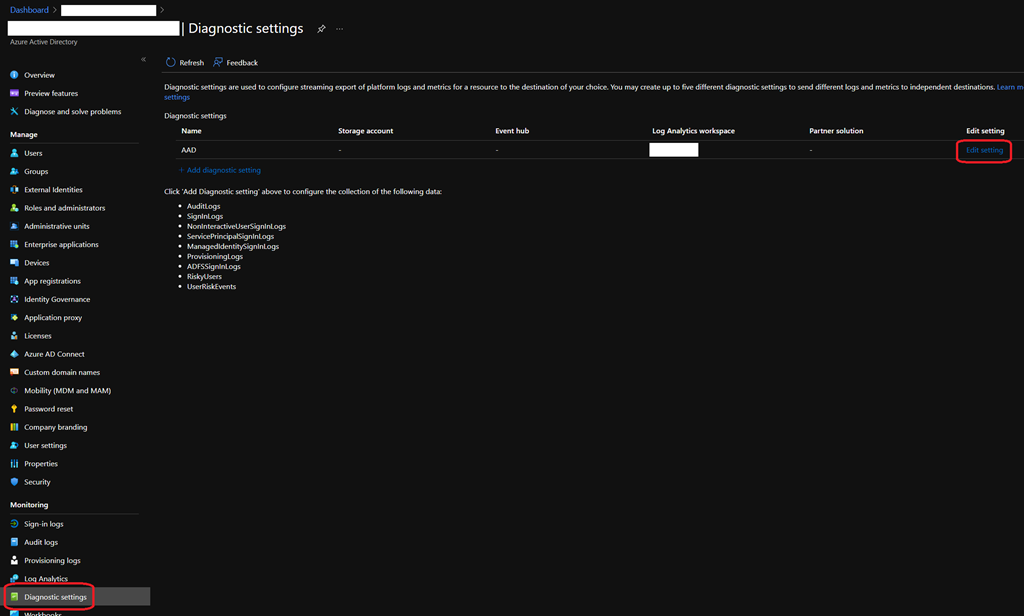
Task: Open Sign-in logs under Monitoring
Action: tap(43, 524)
